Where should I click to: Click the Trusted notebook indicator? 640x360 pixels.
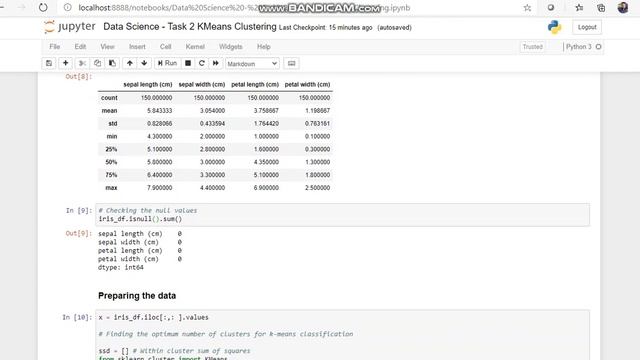[x=533, y=47]
